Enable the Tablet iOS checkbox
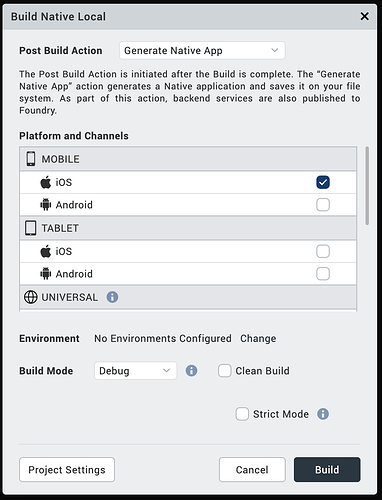This screenshot has height=500, width=382. (323, 251)
